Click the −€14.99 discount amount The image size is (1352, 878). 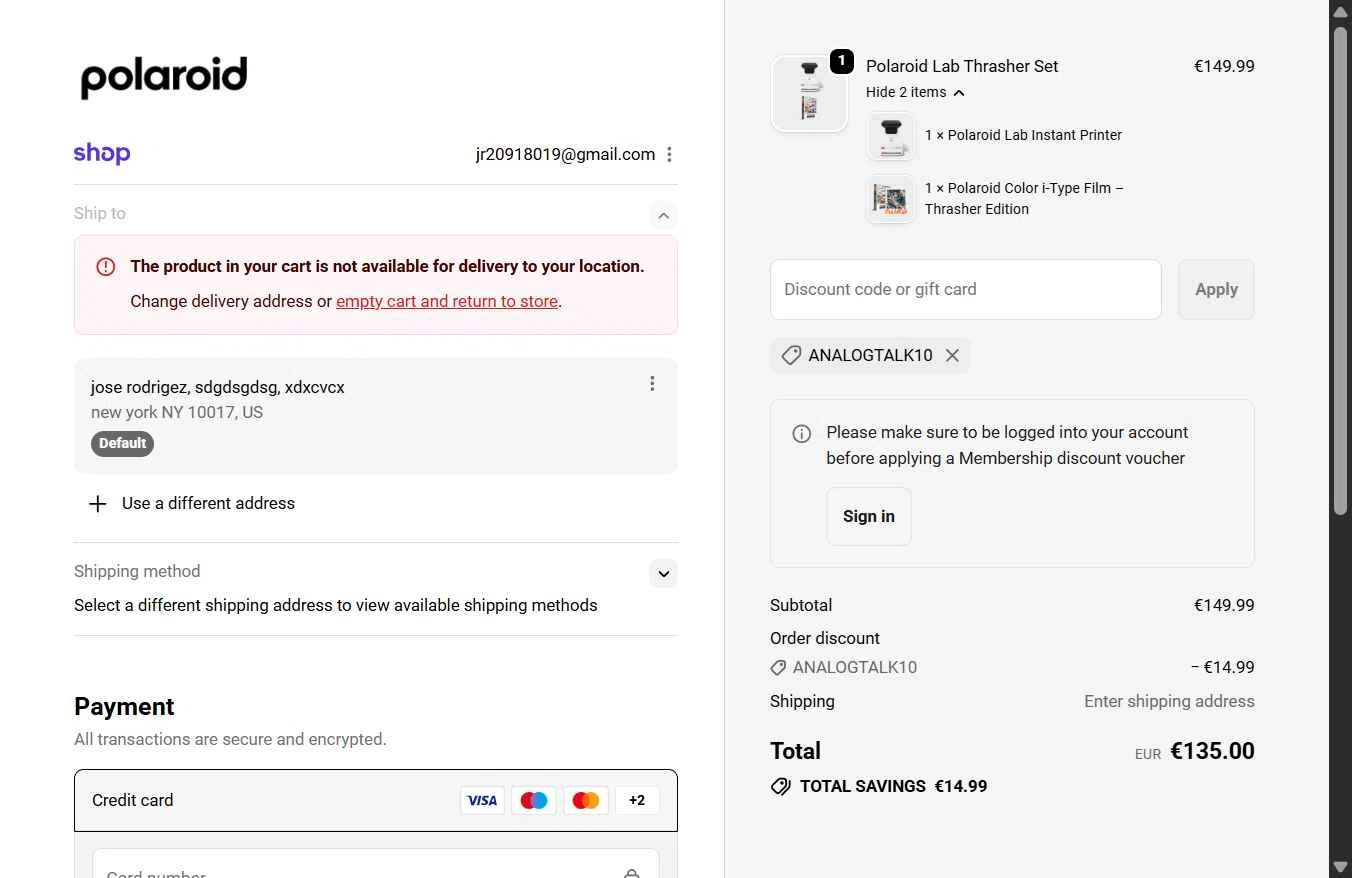[1222, 667]
